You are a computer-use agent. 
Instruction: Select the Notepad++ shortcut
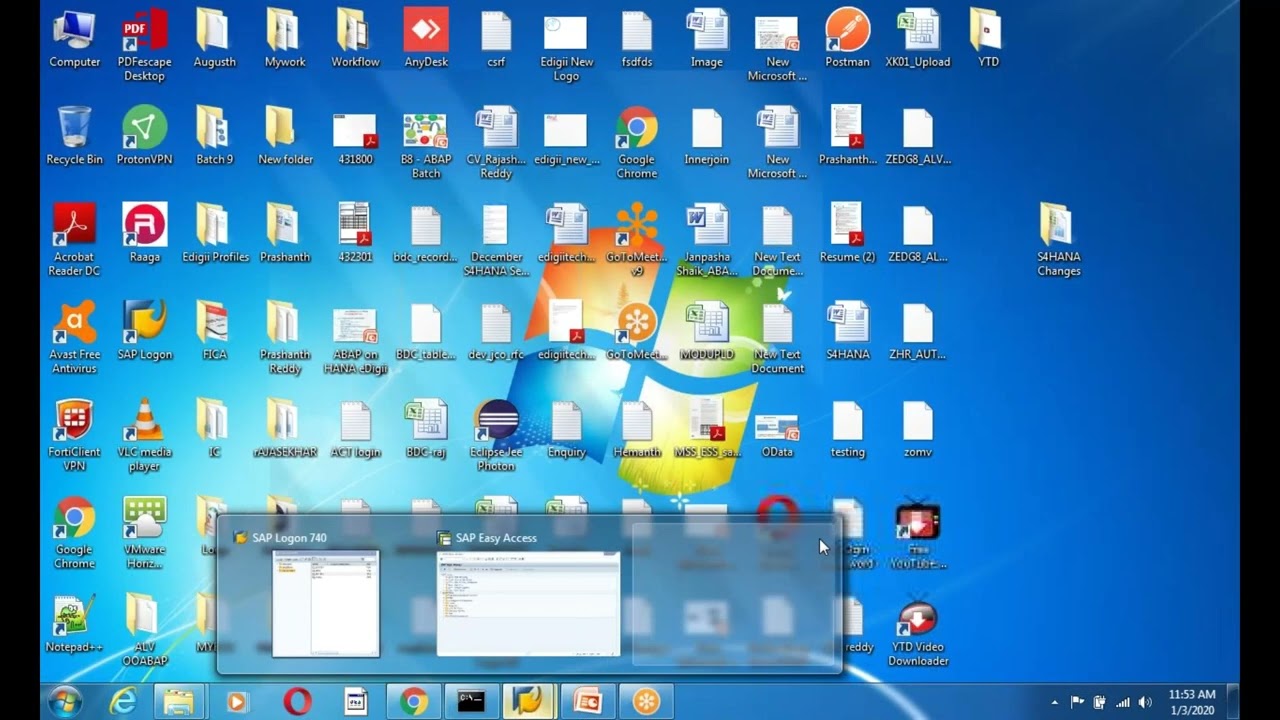[x=74, y=625]
